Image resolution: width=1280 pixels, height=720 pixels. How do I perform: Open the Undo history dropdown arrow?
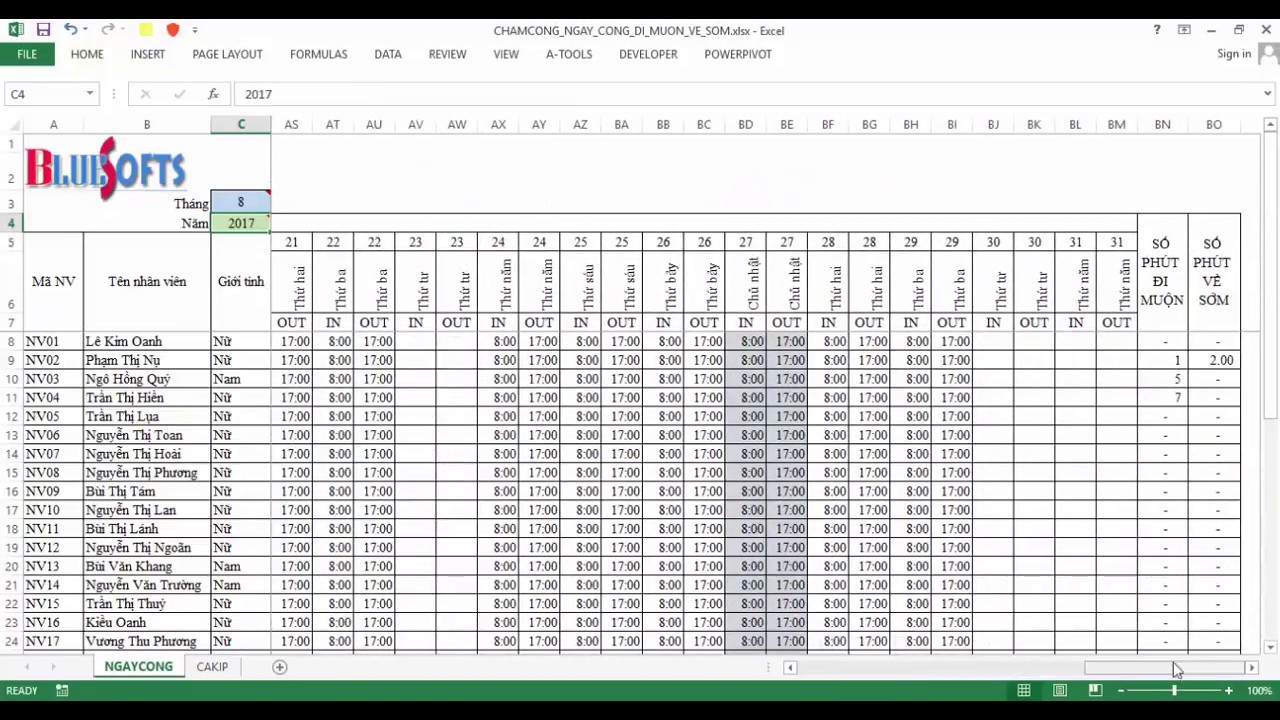(85, 30)
